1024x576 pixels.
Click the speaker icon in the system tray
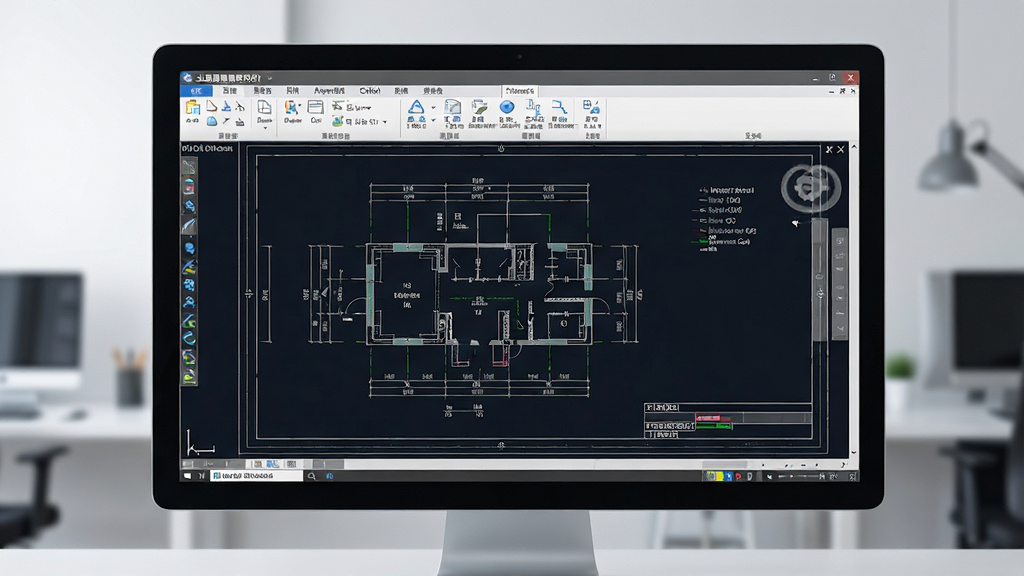click(769, 476)
